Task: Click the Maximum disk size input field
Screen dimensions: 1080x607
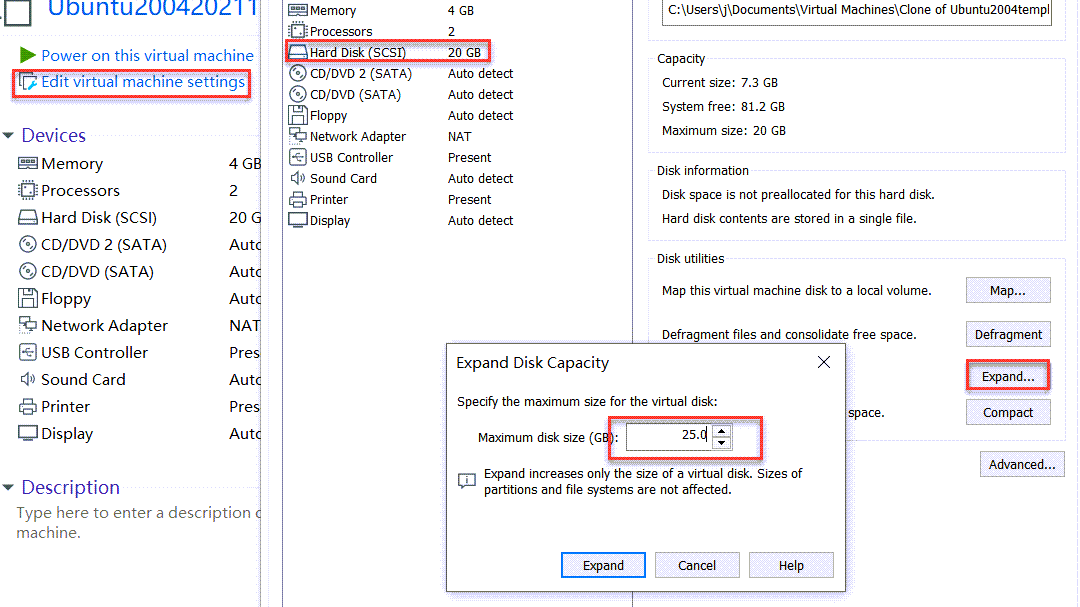Action: point(669,437)
